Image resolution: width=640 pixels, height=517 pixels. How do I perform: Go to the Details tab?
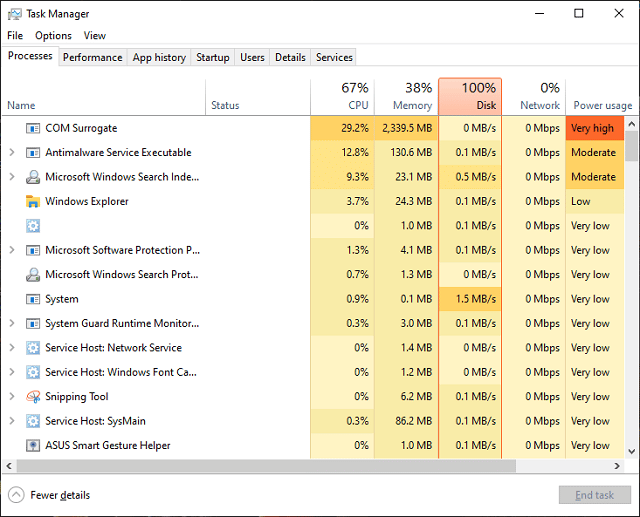(290, 58)
